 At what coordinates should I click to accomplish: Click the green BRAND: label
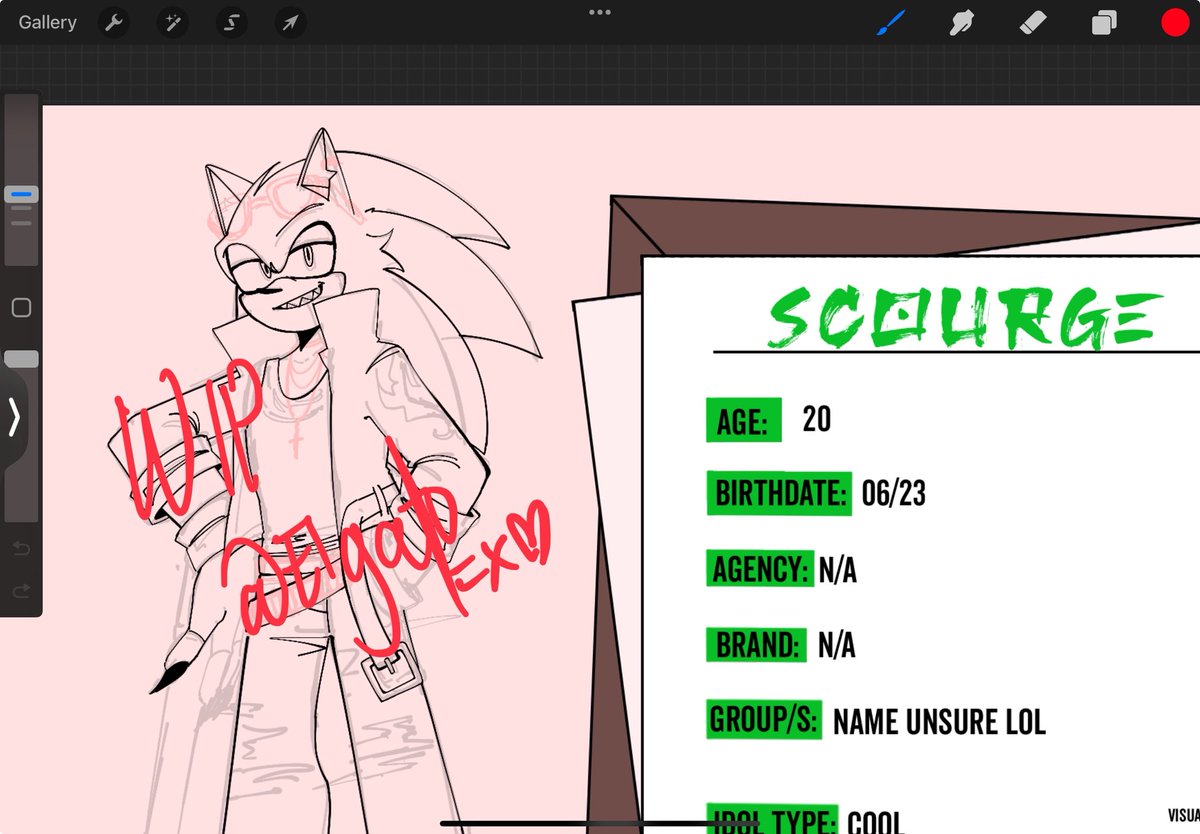[756, 645]
